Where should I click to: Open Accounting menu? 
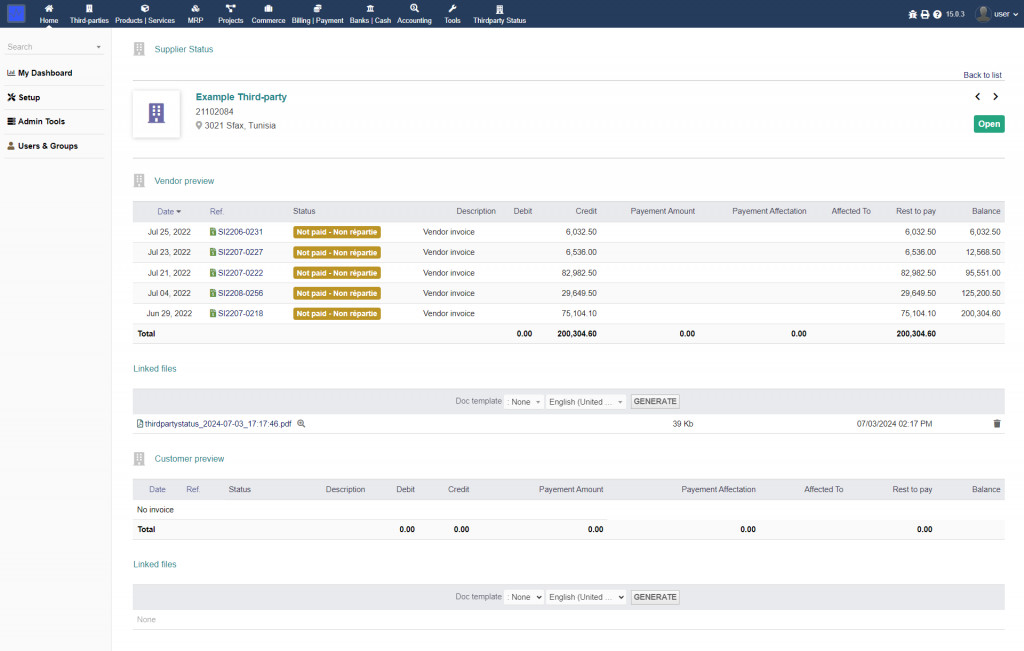(414, 13)
